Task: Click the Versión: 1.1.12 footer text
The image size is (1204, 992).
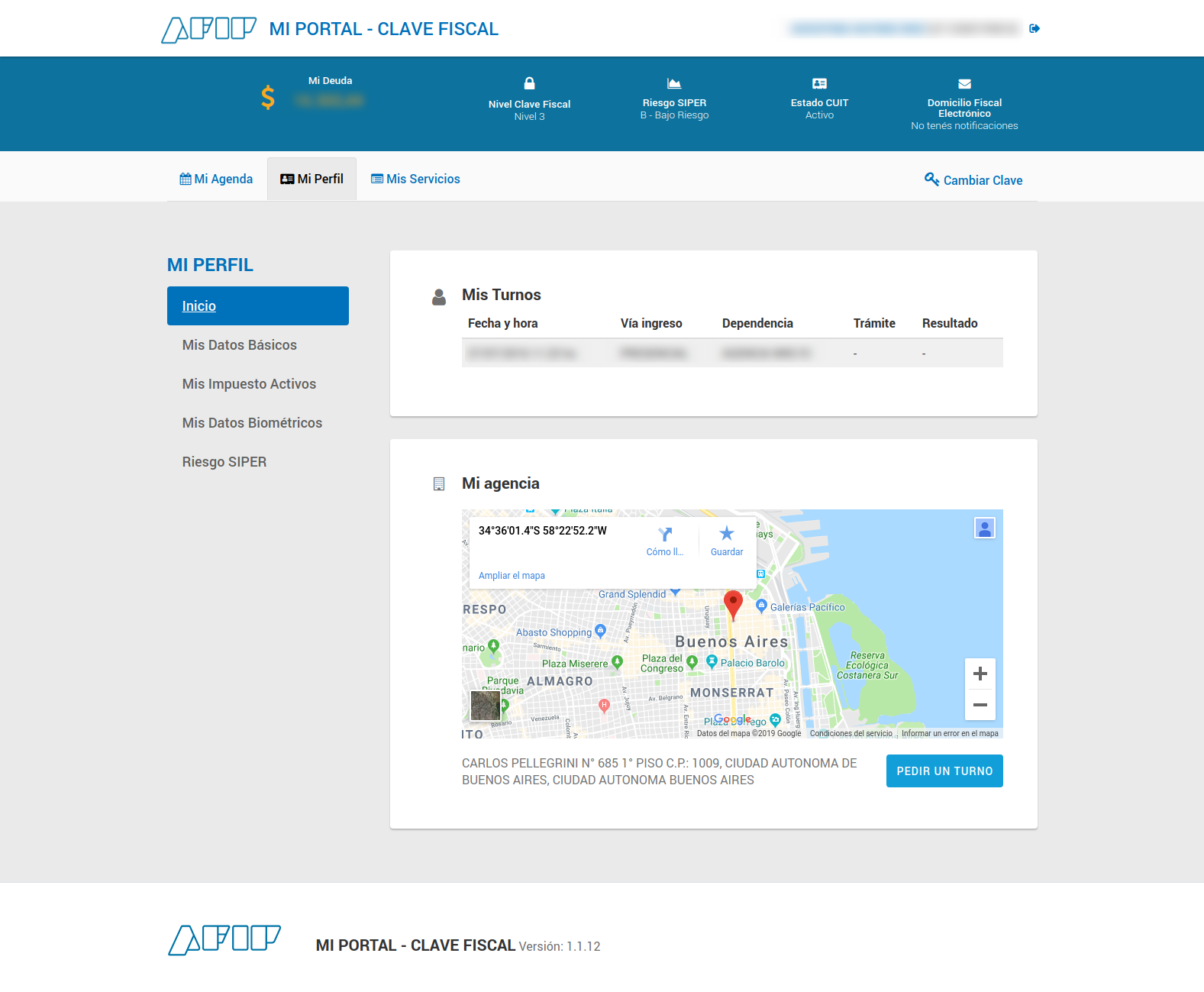Action: pyautogui.click(x=560, y=946)
